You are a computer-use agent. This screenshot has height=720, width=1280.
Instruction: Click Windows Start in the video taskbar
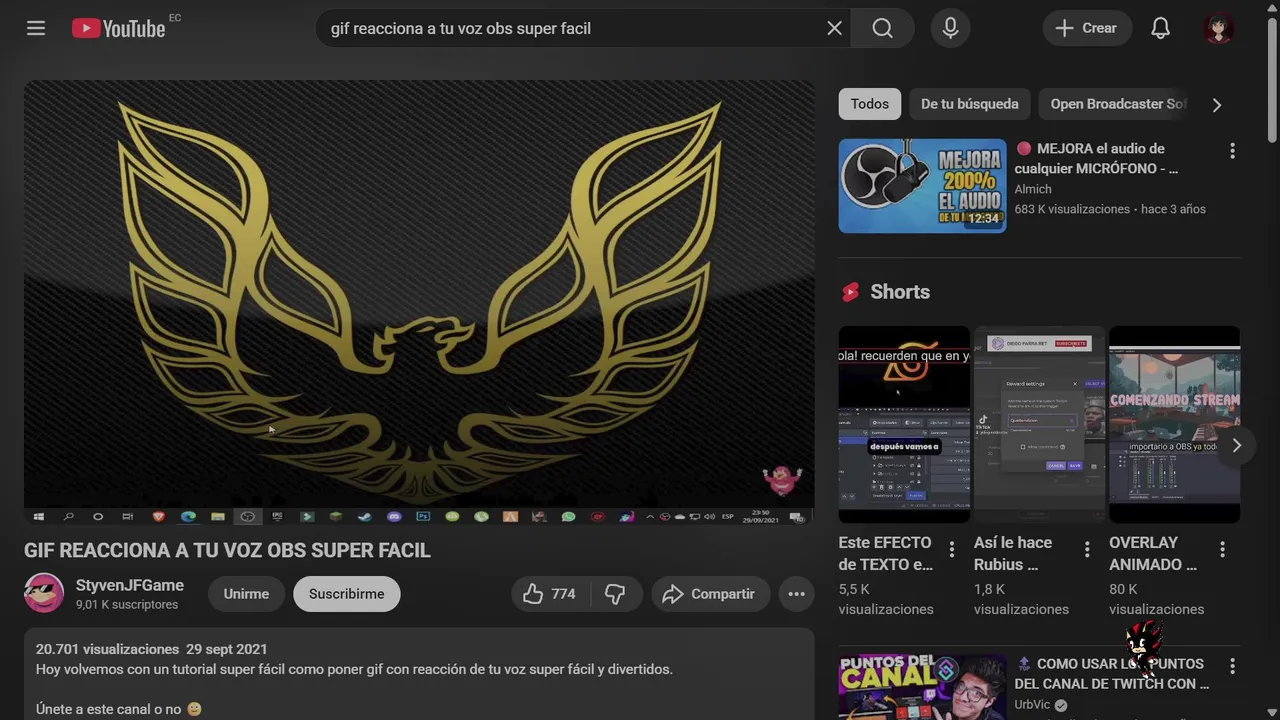pyautogui.click(x=39, y=517)
